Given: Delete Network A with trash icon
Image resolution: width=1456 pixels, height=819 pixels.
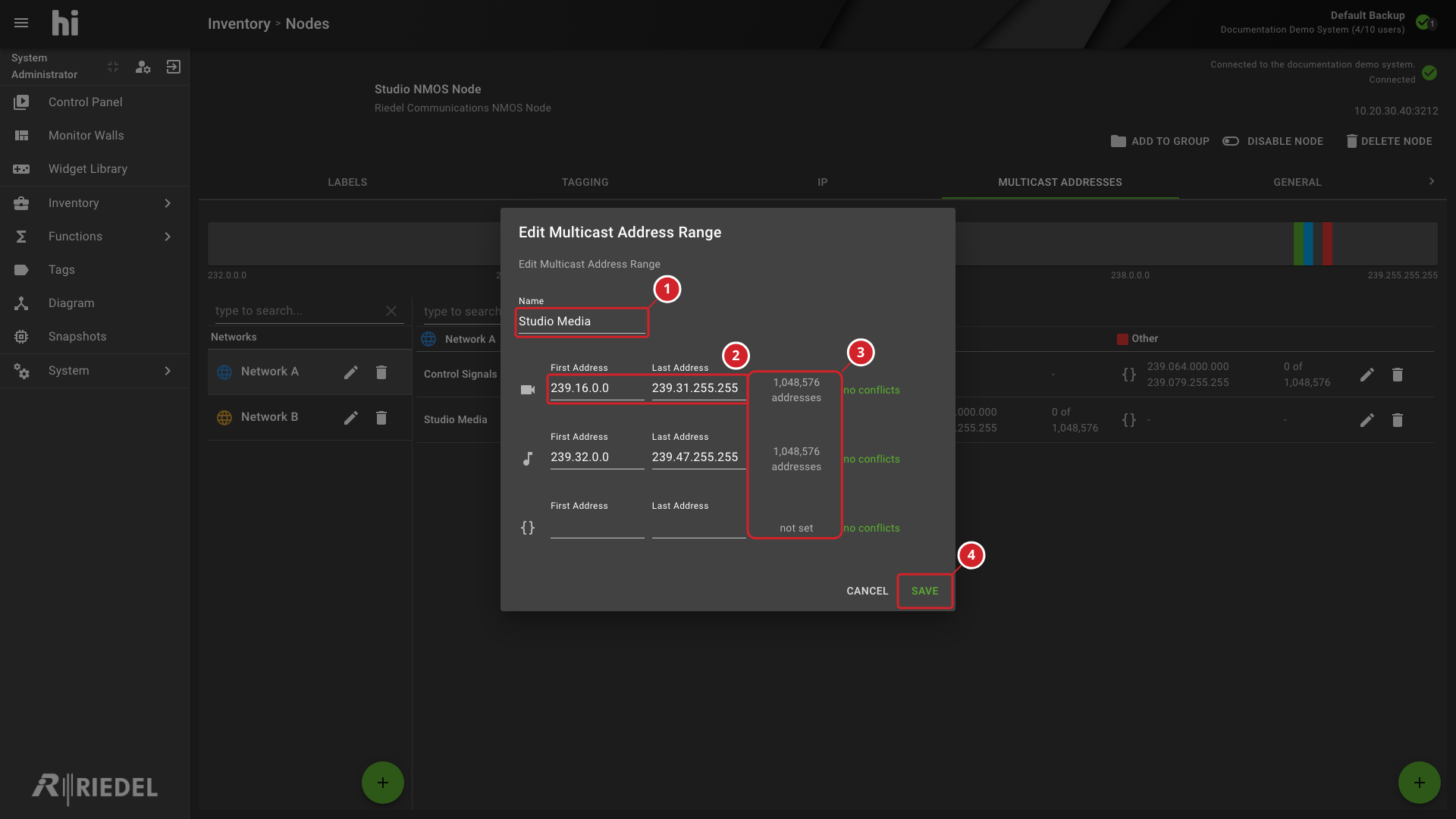Looking at the screenshot, I should point(381,372).
